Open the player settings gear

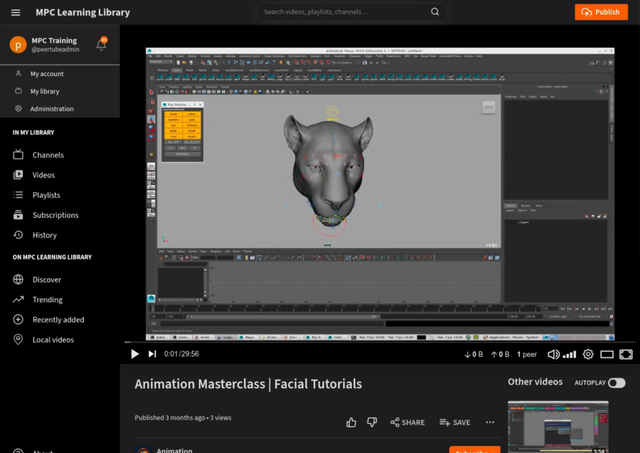tap(588, 354)
